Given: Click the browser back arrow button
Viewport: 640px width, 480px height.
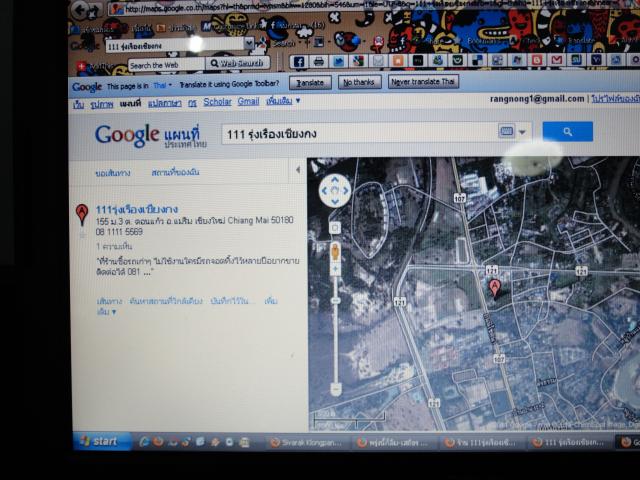Looking at the screenshot, I should click(86, 10).
